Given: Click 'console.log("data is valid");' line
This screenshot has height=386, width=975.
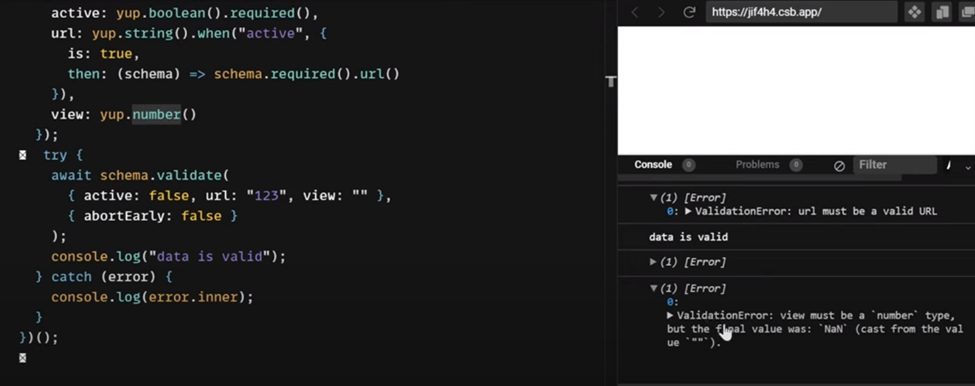Looking at the screenshot, I should click(x=169, y=256).
